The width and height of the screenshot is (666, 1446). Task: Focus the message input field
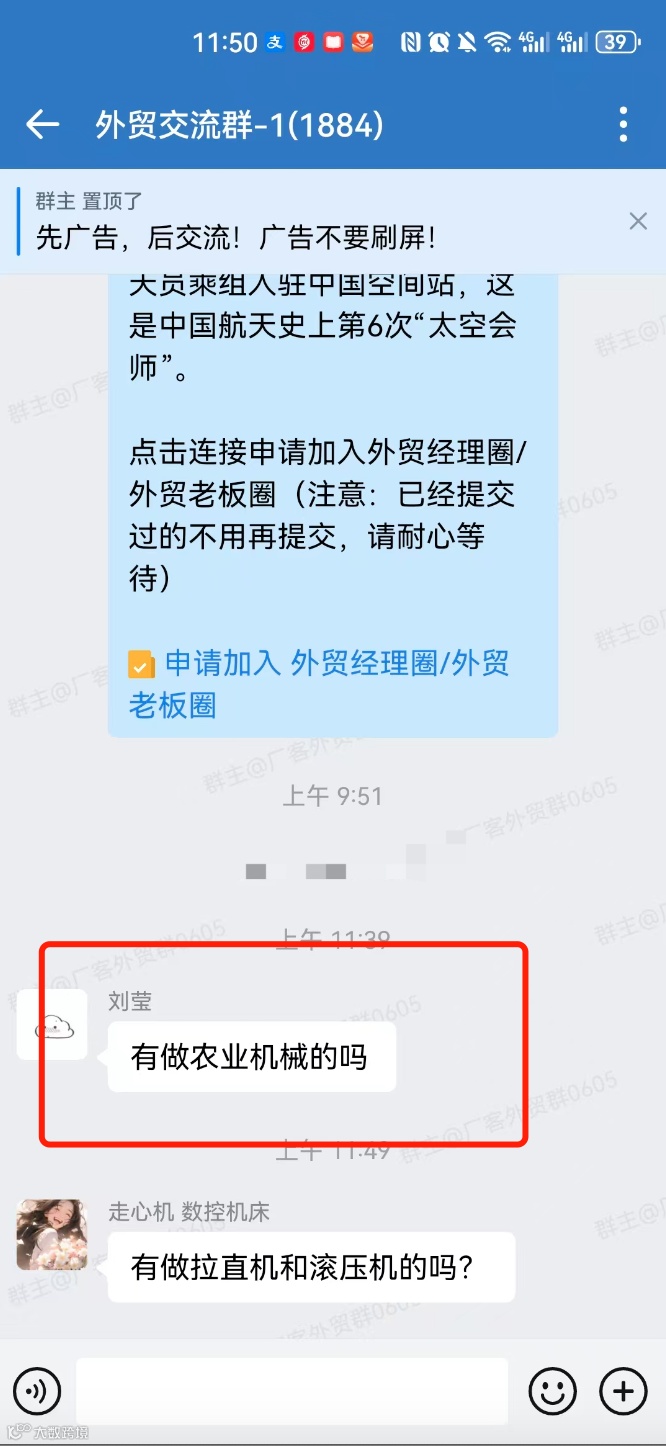coord(292,1391)
